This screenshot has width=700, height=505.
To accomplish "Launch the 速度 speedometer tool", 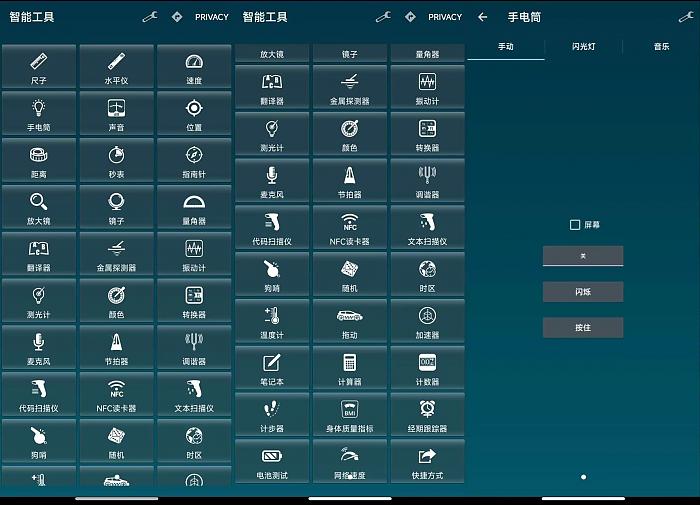I will coord(194,66).
